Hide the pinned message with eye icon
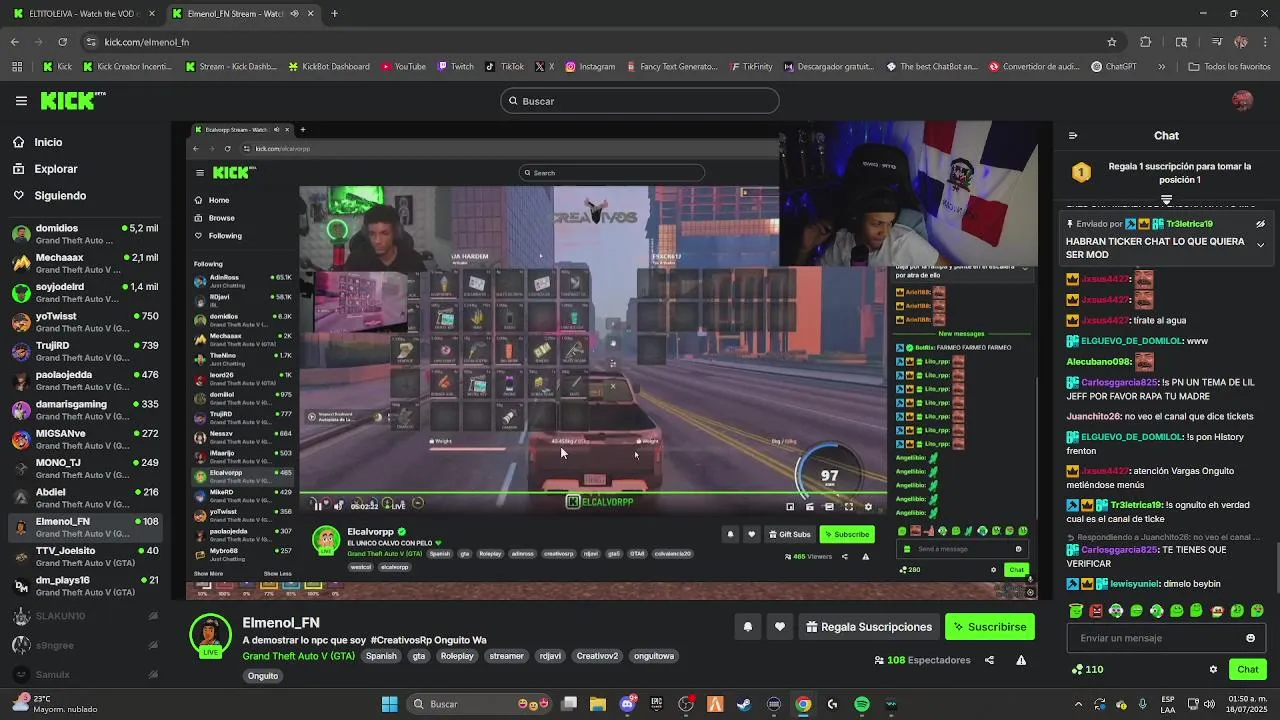The image size is (1280, 720). (1260, 224)
